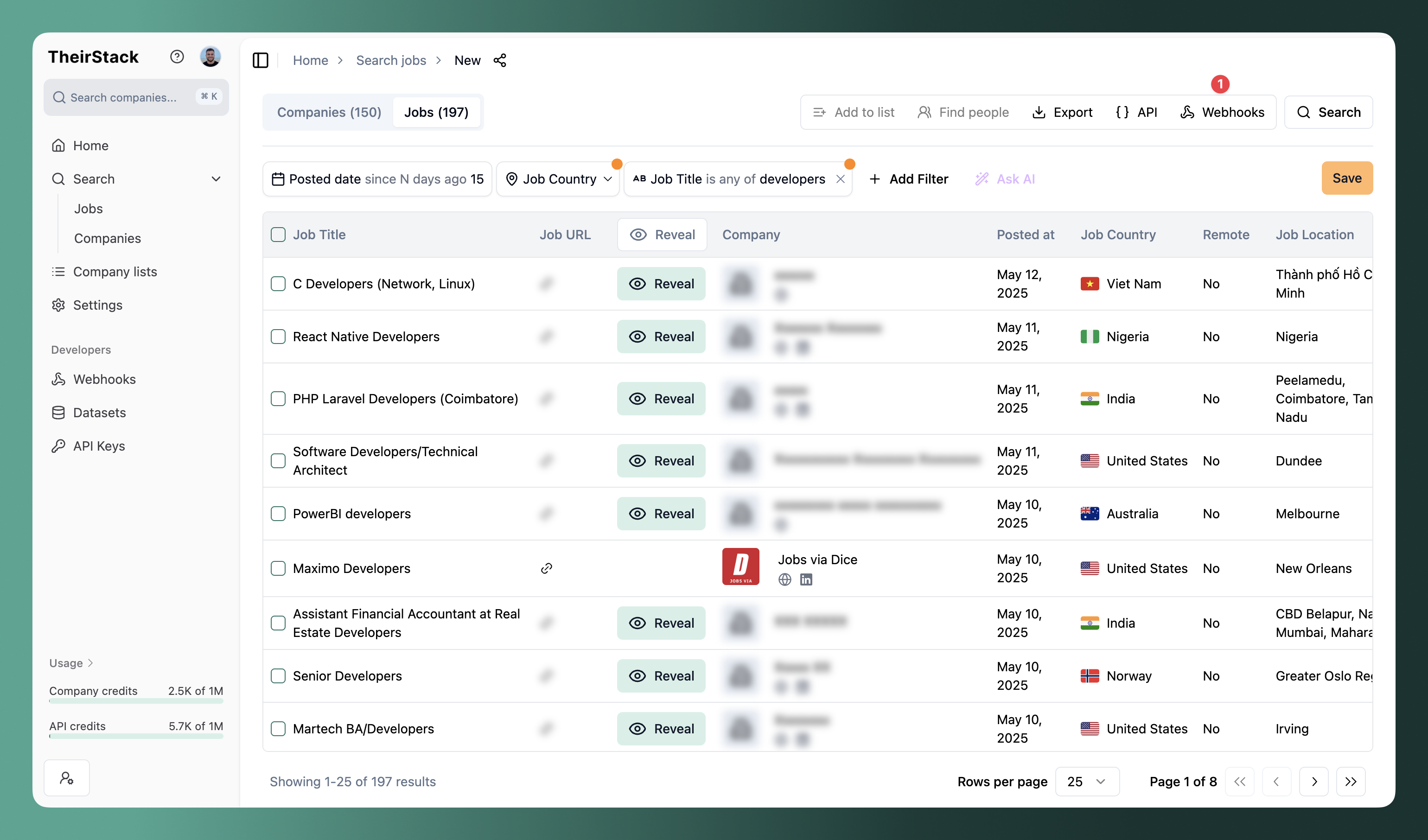Check the React Native Developers row checkbox
Image resolution: width=1428 pixels, height=840 pixels.
(278, 337)
